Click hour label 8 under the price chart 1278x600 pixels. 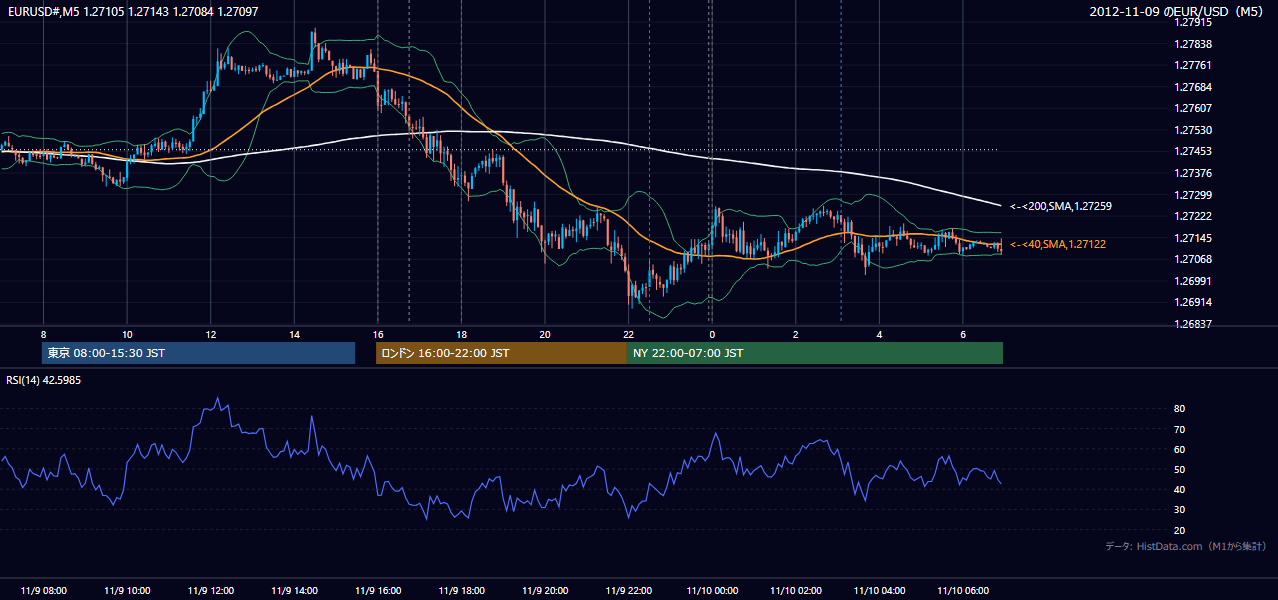[43, 333]
